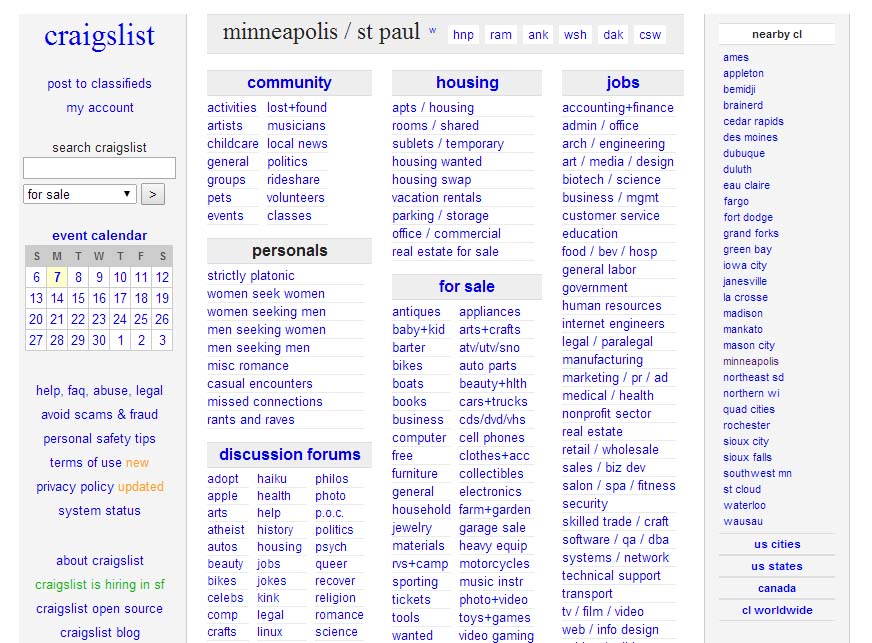Open 'lost+found' in community
This screenshot has height=643, width=872.
(297, 107)
